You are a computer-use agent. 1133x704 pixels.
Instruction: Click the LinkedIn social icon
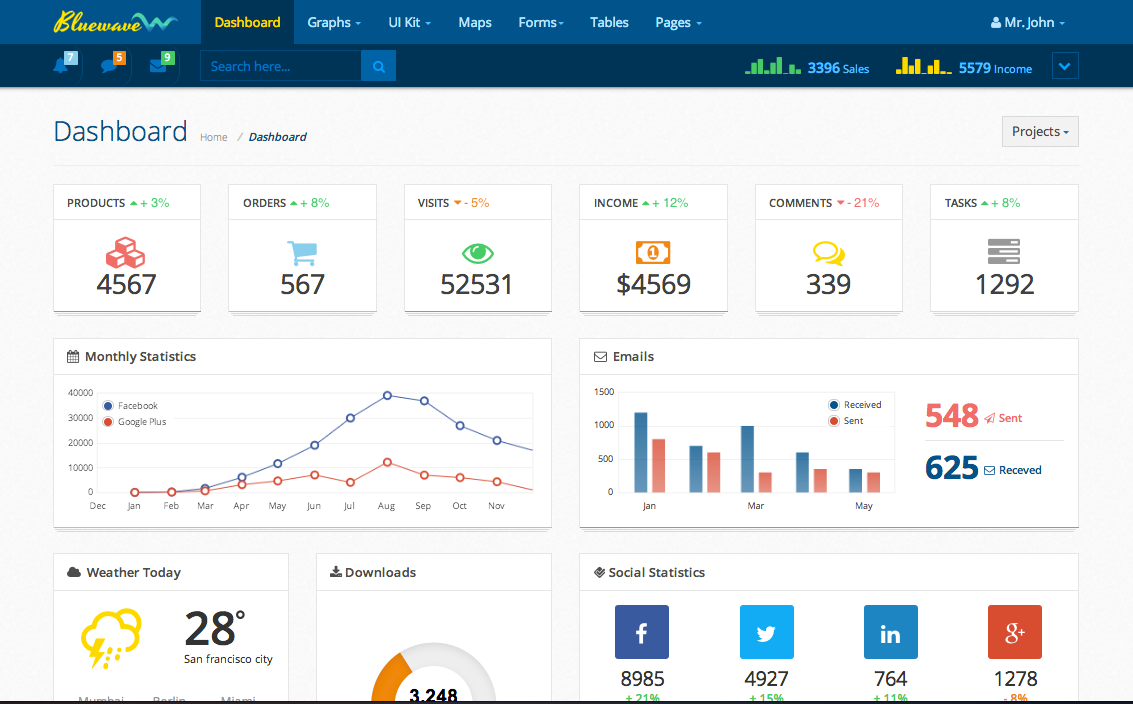(x=890, y=632)
